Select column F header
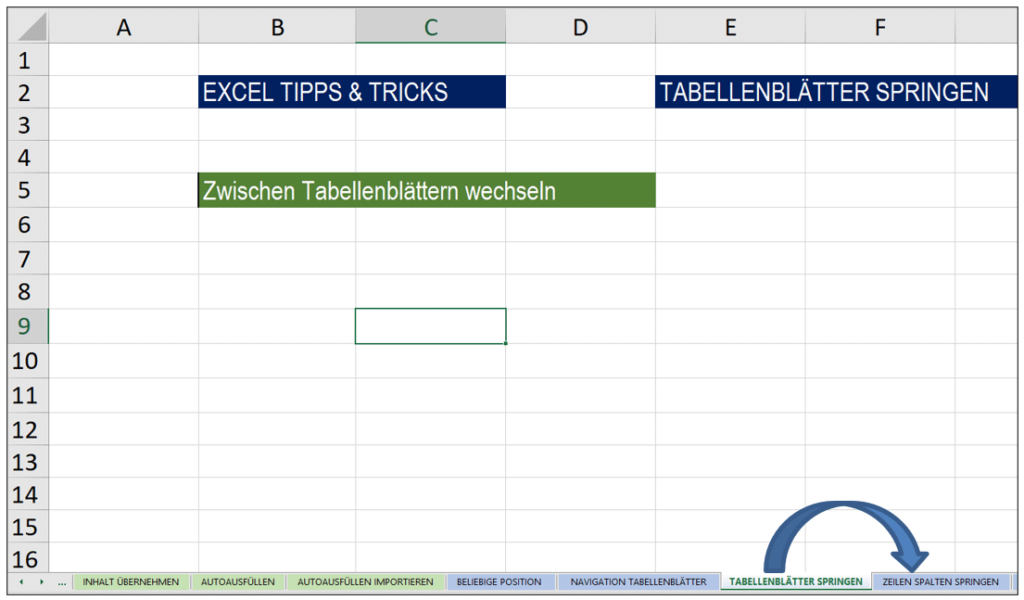Viewport: 1024px width, 600px height. coord(880,27)
